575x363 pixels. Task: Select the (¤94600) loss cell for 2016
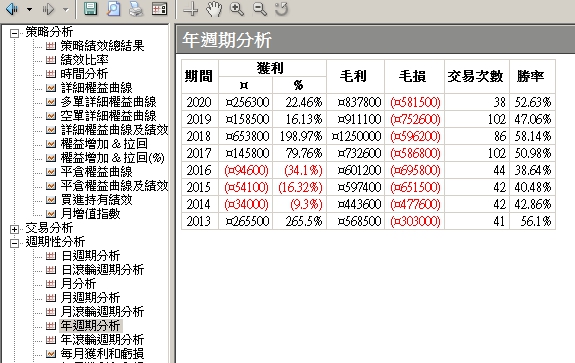tap(246, 170)
